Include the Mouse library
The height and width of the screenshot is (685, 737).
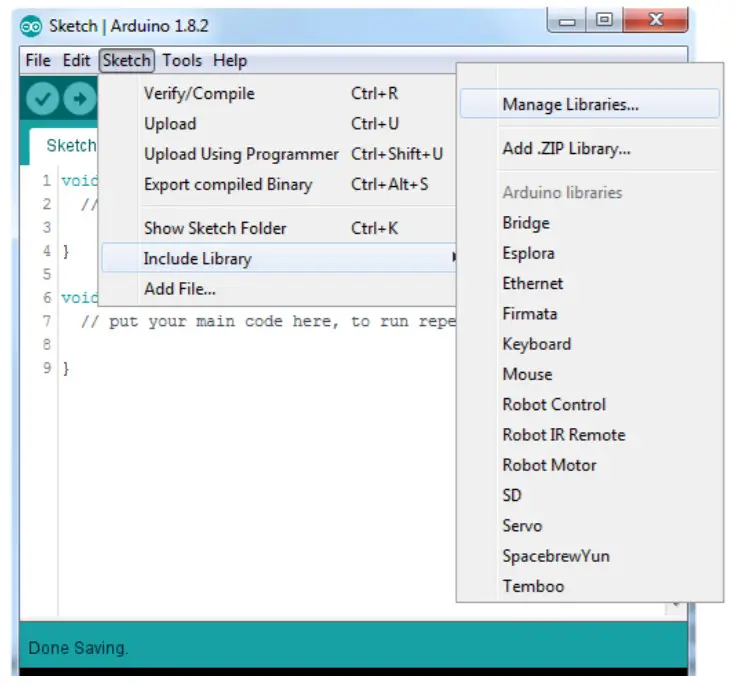(x=589, y=374)
